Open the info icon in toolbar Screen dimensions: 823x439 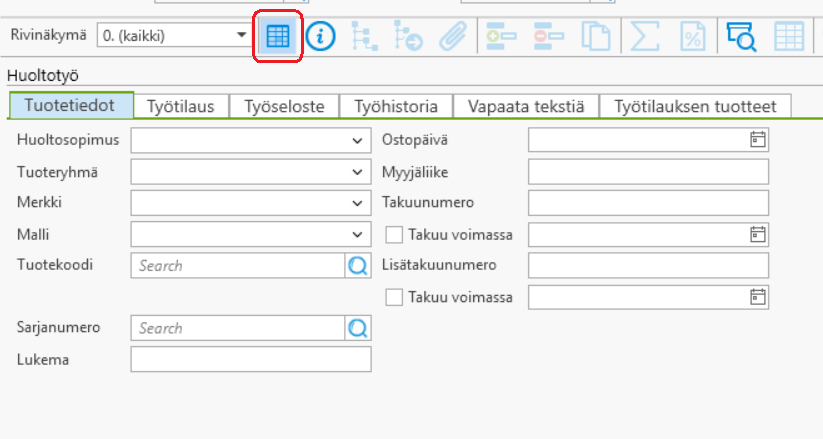(x=320, y=36)
